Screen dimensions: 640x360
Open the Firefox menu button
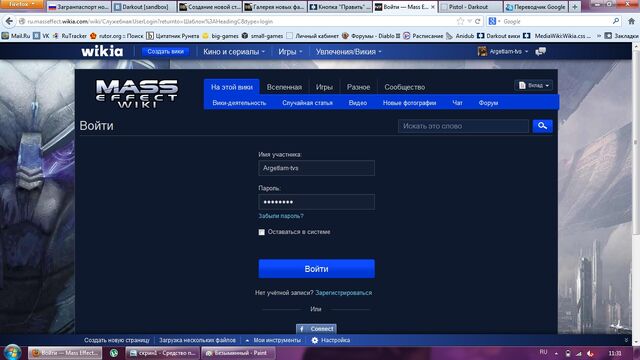pos(22,4)
